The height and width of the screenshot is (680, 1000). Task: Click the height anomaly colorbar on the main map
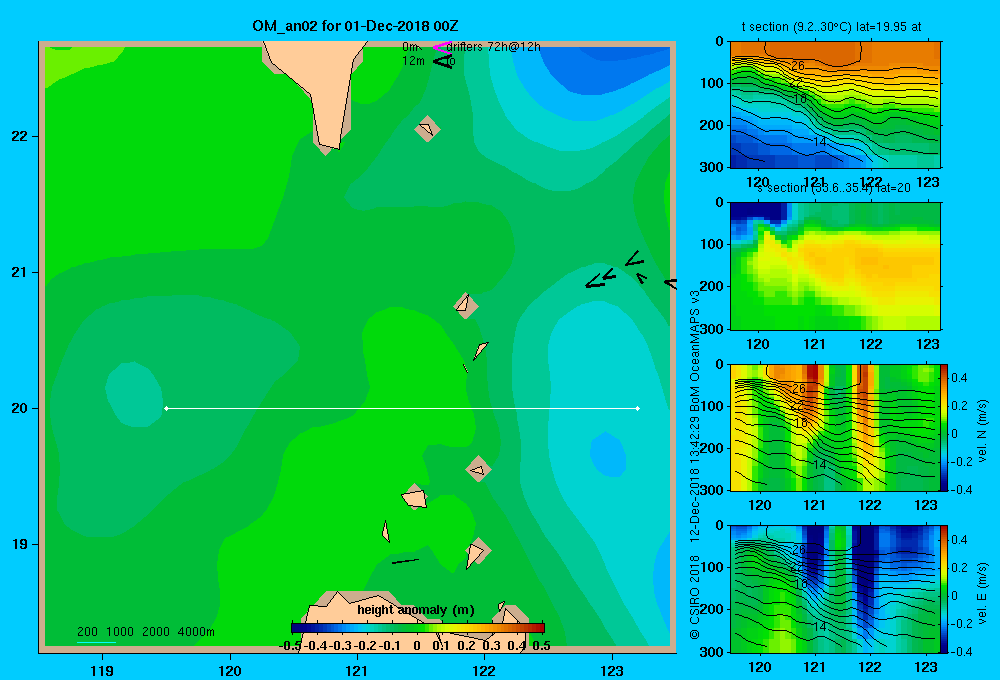click(x=418, y=628)
